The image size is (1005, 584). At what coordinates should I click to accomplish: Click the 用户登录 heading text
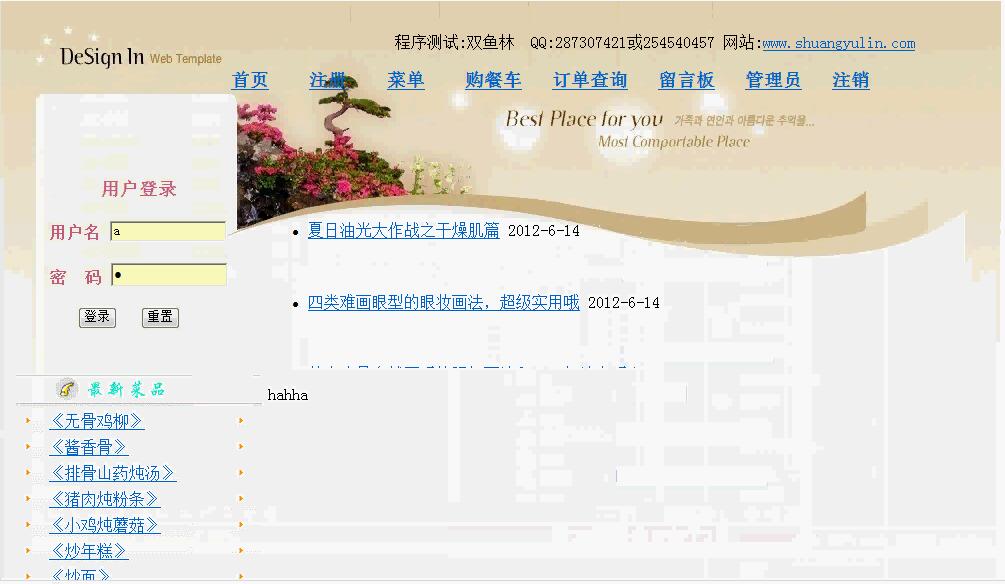click(x=139, y=188)
